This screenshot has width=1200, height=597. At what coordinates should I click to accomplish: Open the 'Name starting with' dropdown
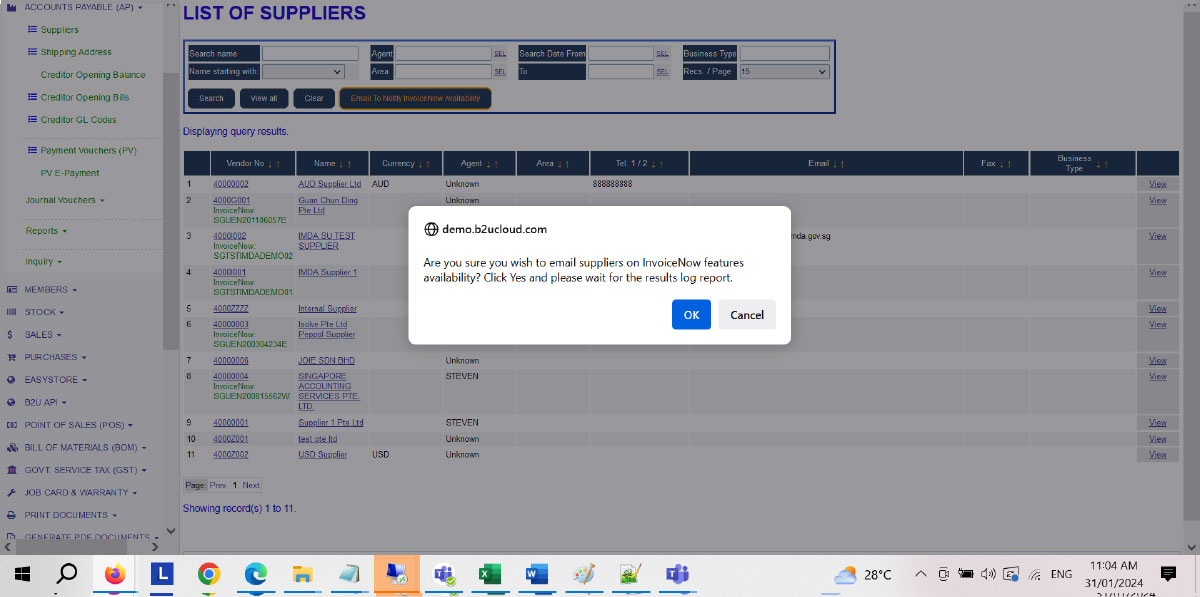[x=303, y=72]
